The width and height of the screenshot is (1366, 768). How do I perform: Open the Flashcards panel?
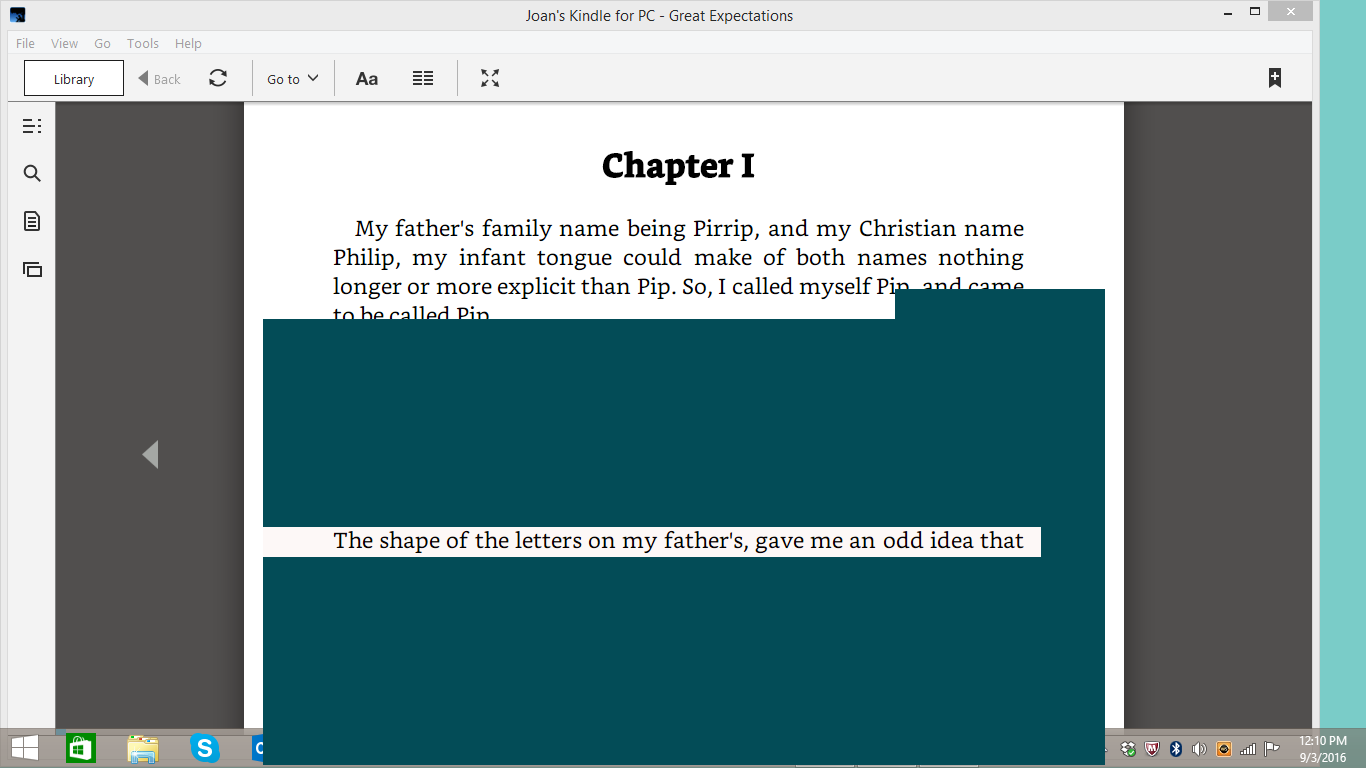[x=31, y=269]
